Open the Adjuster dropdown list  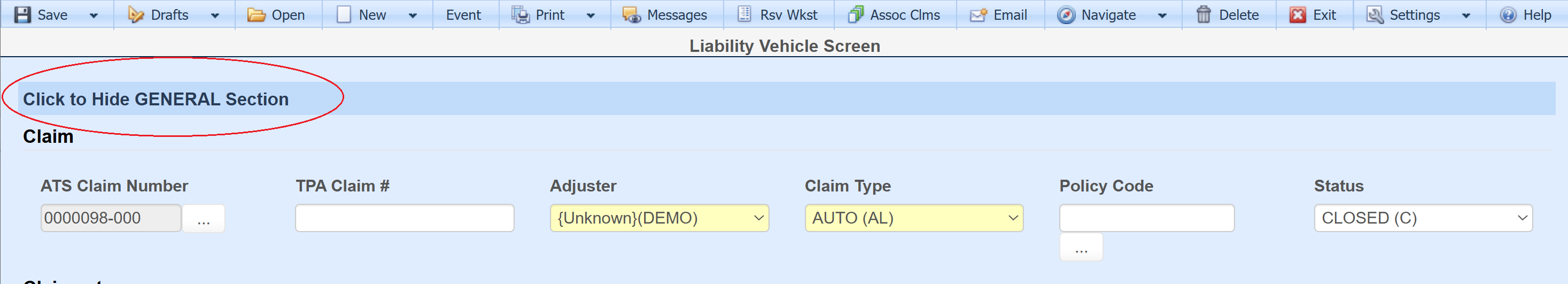[659, 218]
